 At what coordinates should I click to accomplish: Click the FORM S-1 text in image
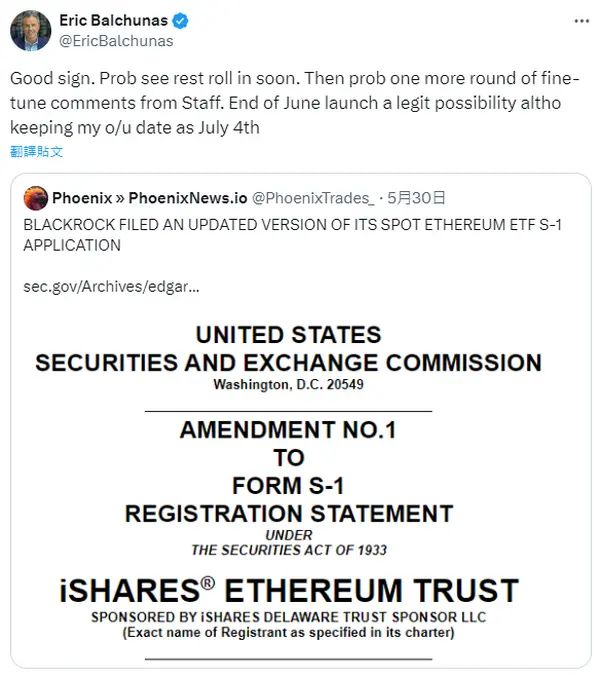[x=288, y=485]
